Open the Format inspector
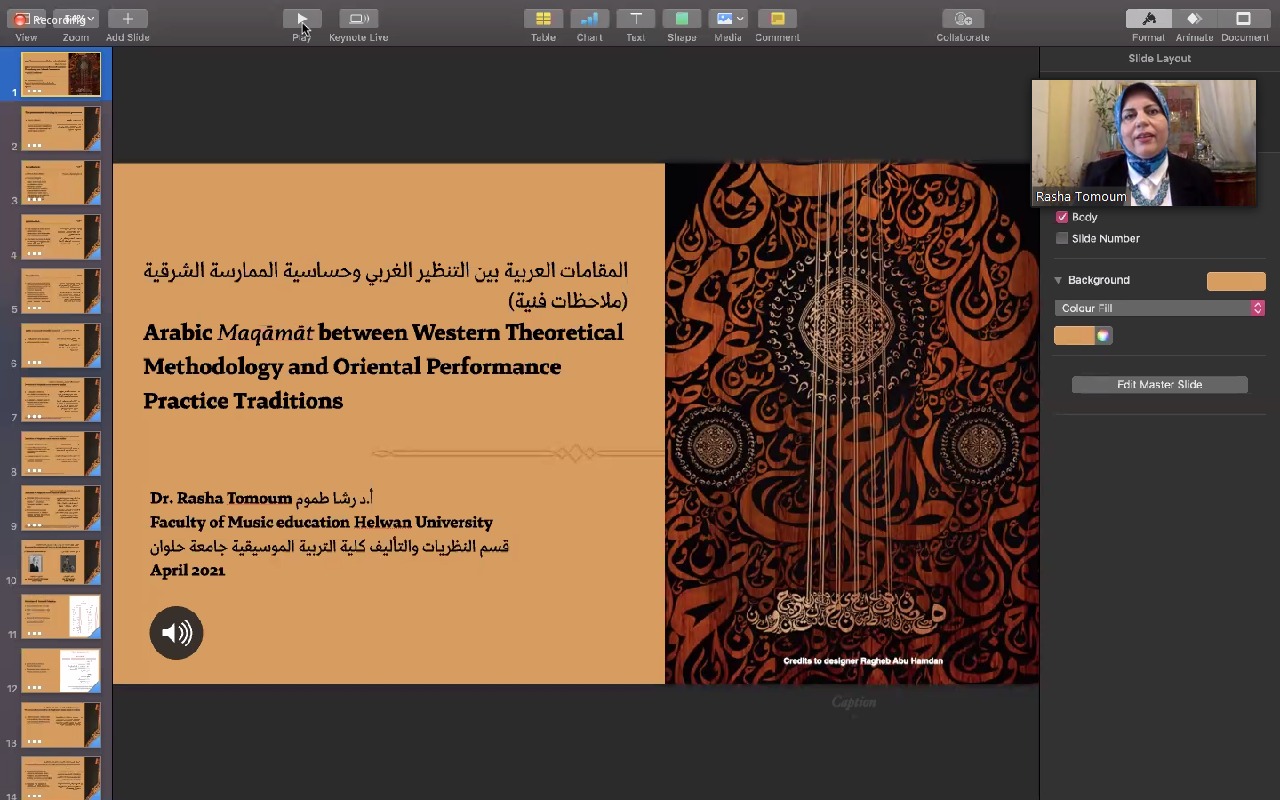The image size is (1280, 800). click(1149, 19)
